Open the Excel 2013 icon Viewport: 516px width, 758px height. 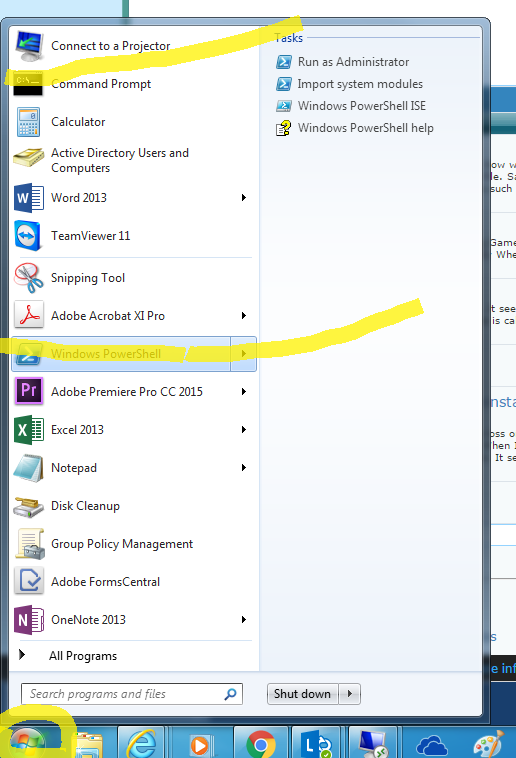29,430
